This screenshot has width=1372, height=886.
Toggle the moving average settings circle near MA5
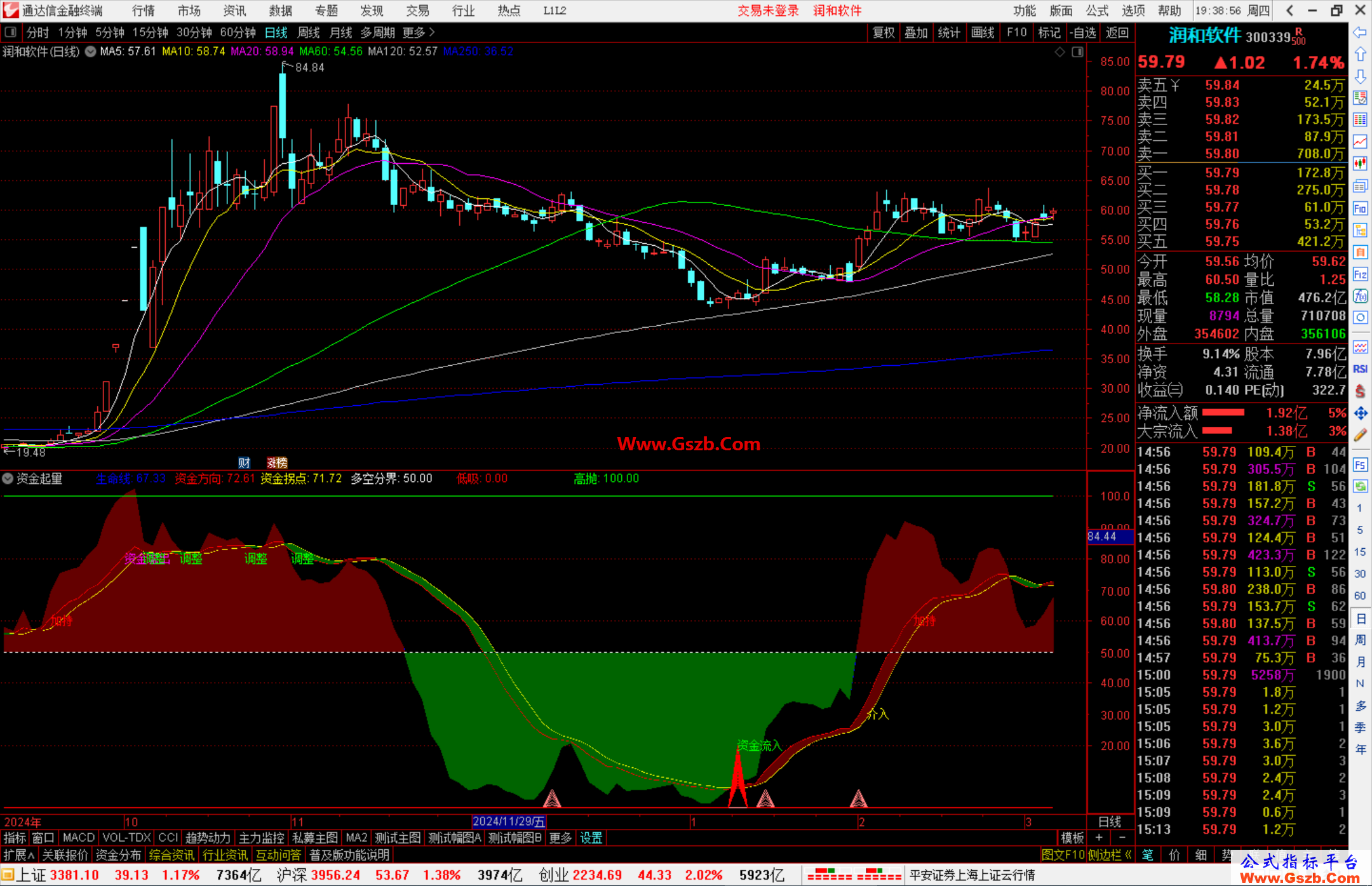[x=91, y=51]
